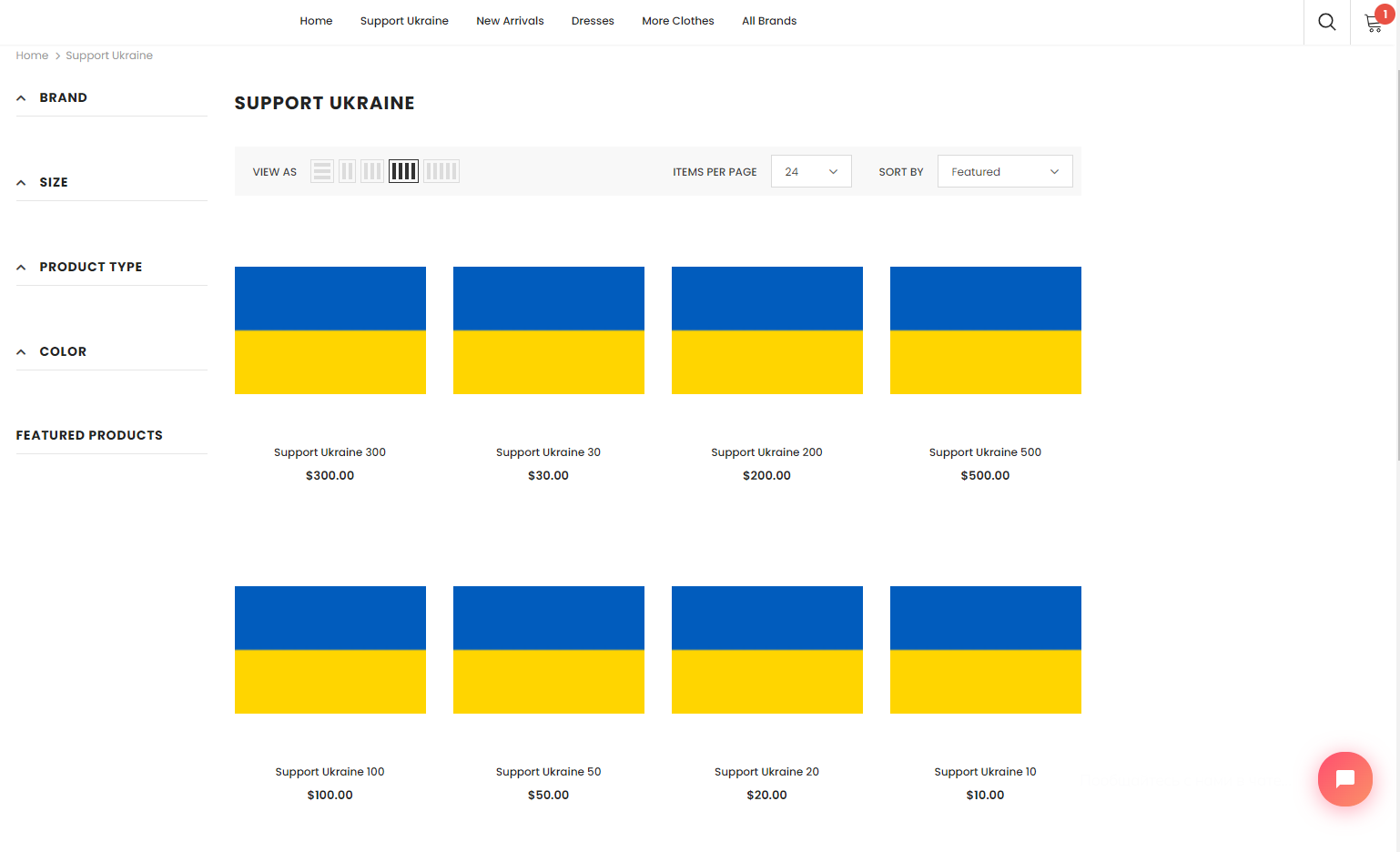Click the Support Ukraine 30 flag image
Image resolution: width=1400 pixels, height=852 pixels.
(x=549, y=330)
